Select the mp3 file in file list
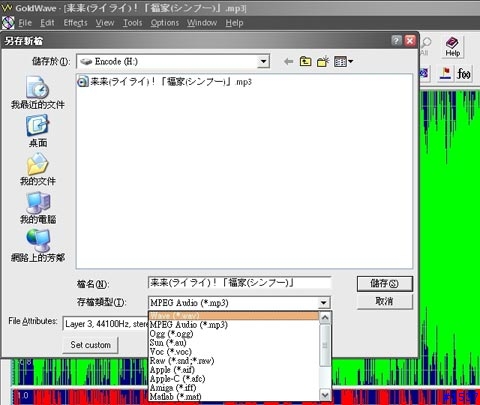Viewport: 480px width, 405px height. tap(164, 82)
